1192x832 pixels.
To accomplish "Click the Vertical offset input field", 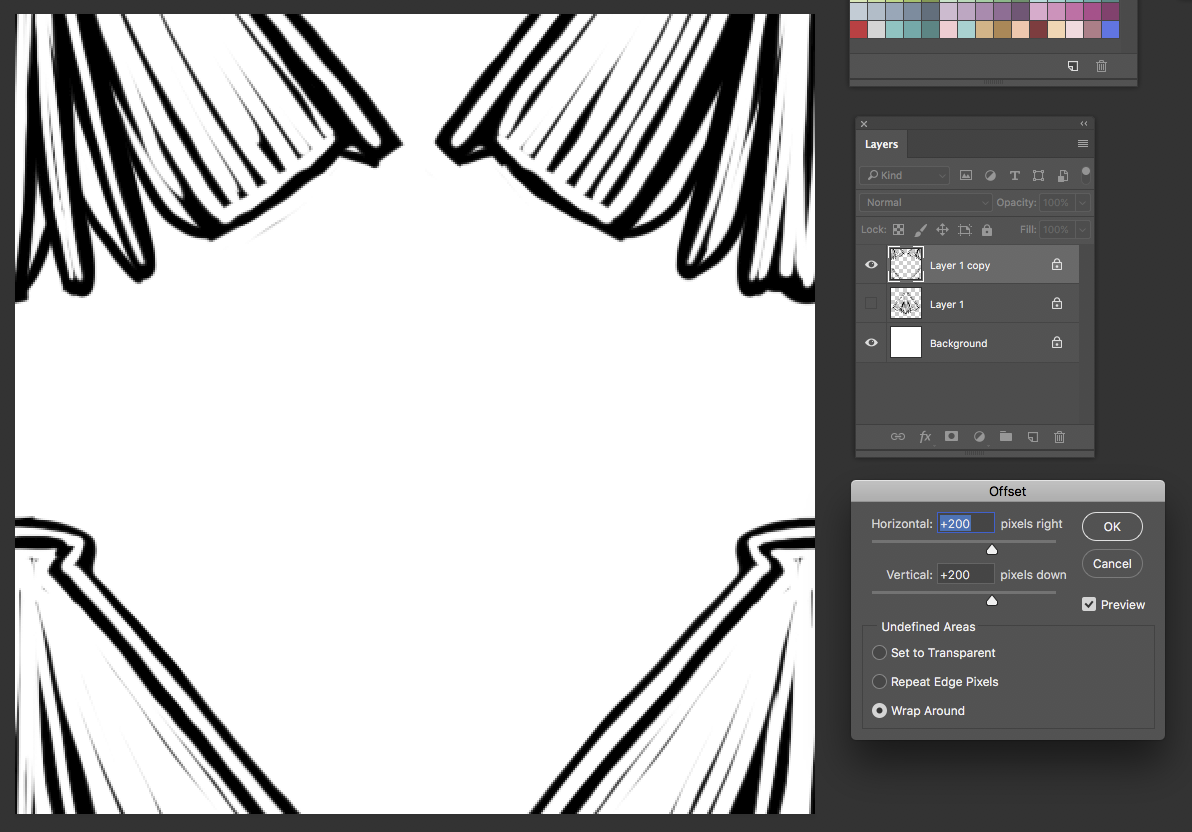I will coord(965,574).
